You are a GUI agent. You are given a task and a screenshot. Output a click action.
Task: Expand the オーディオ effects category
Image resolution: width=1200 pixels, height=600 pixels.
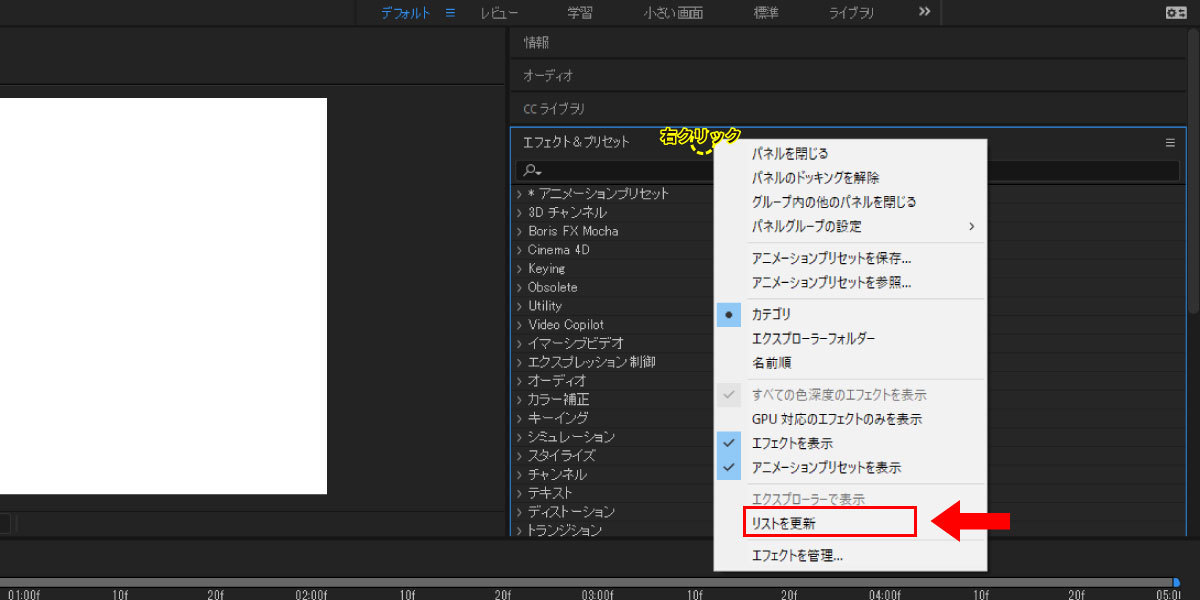pyautogui.click(x=520, y=381)
